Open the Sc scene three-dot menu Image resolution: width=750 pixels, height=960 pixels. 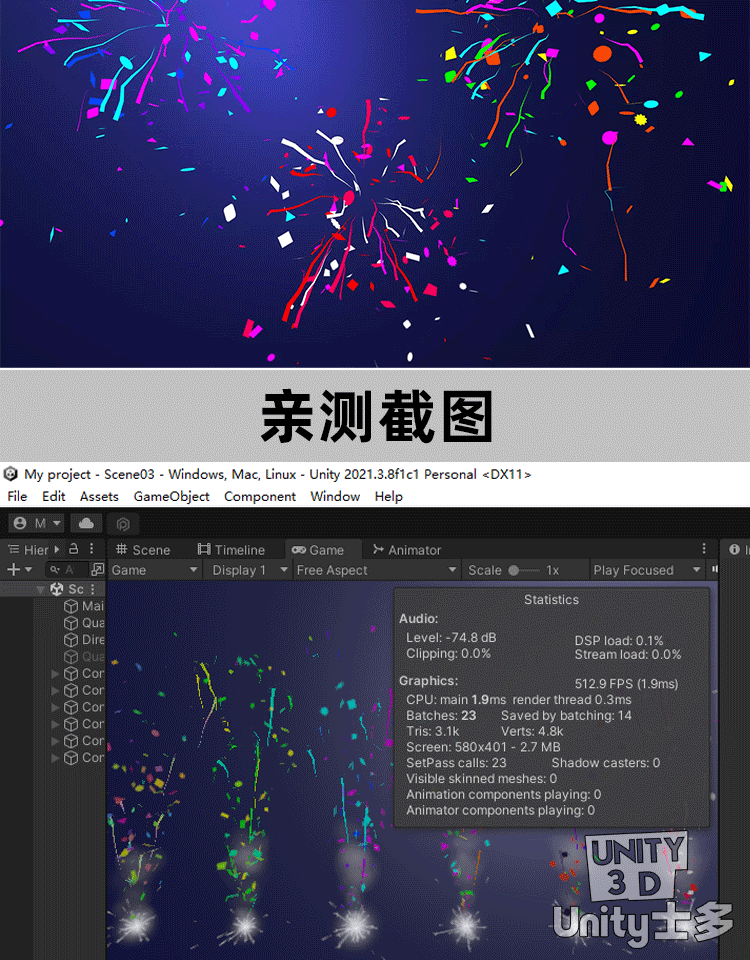pos(92,589)
